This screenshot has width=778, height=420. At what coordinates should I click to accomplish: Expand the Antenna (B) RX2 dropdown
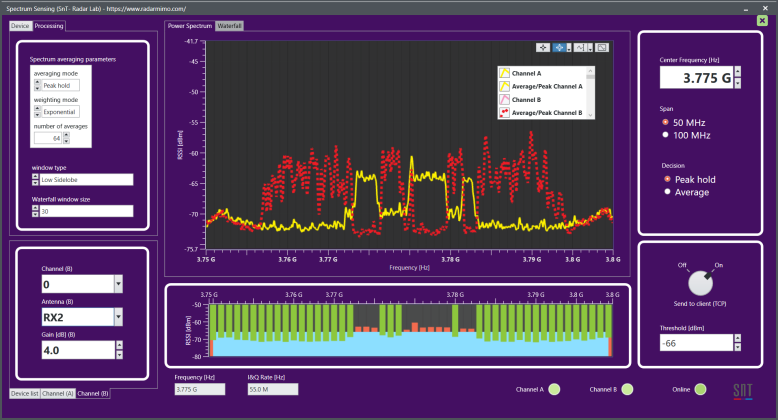(x=118, y=317)
